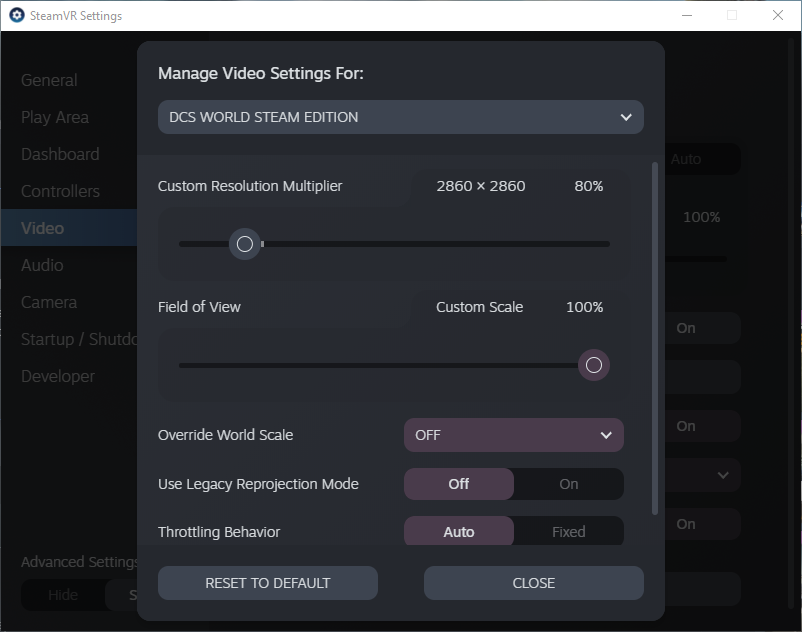Click the background Auto toggle at top right
The image size is (802, 632).
tap(685, 159)
